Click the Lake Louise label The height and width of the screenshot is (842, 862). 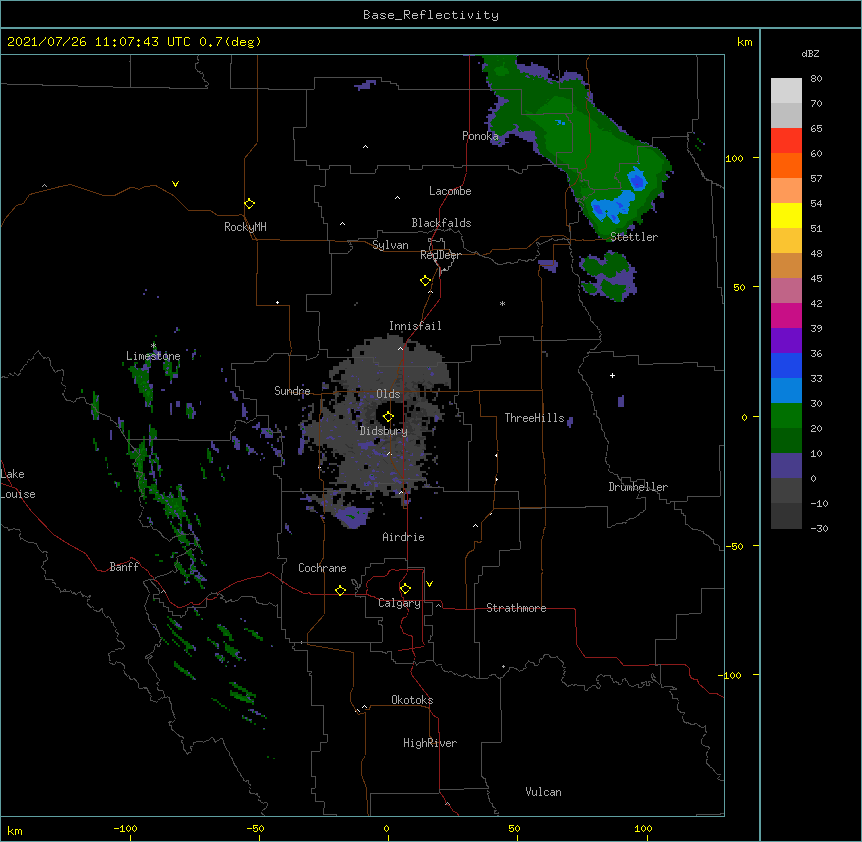(x=18, y=484)
